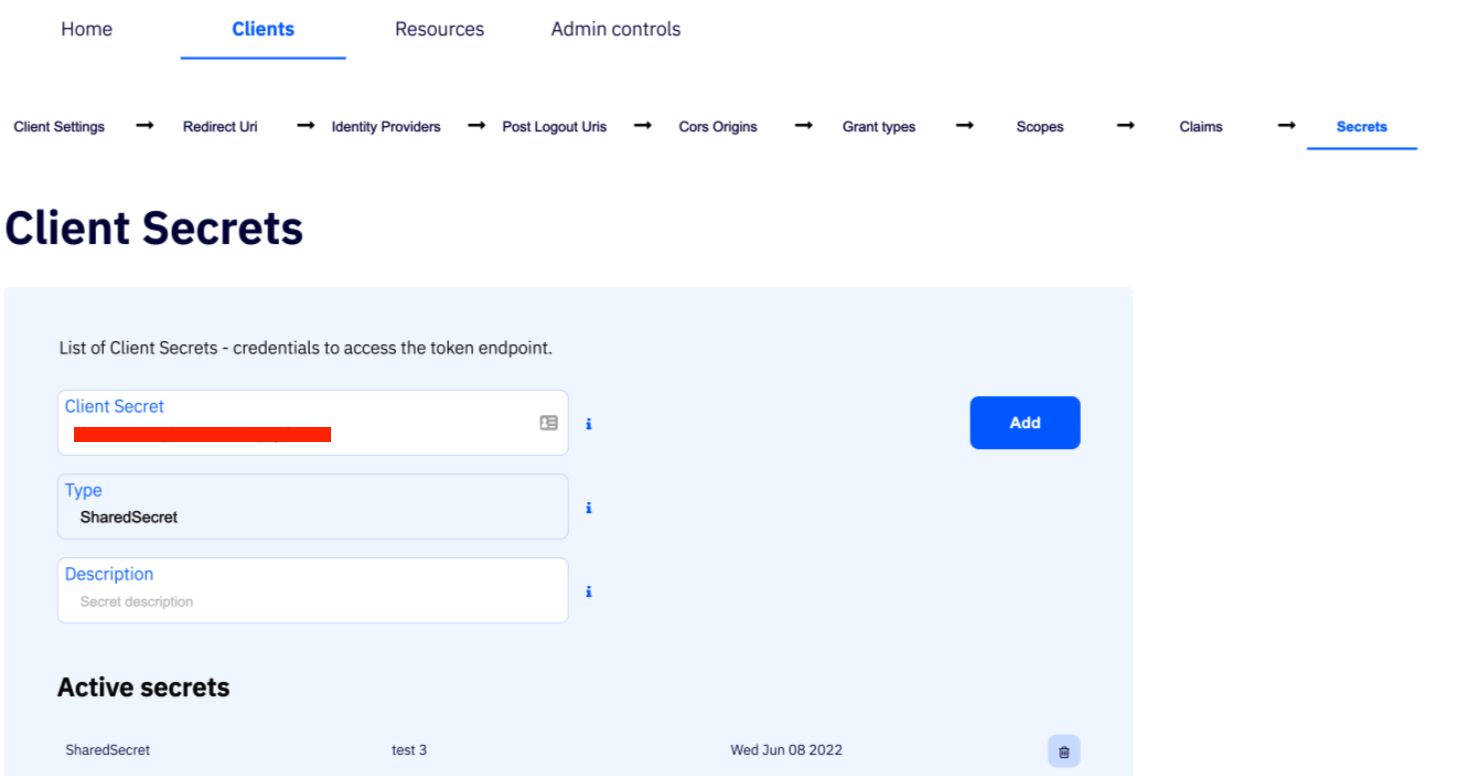Go to the Resources tab

click(439, 29)
